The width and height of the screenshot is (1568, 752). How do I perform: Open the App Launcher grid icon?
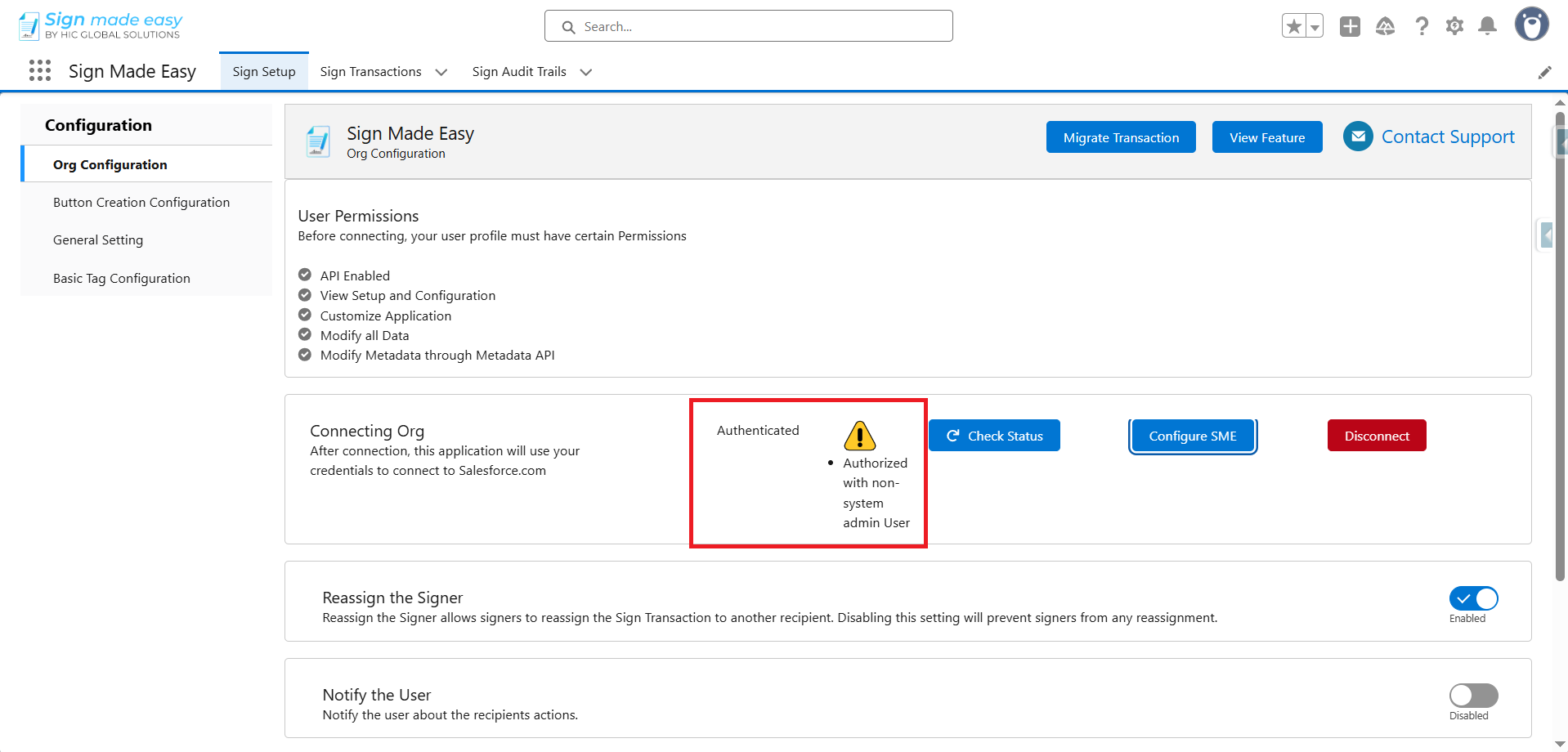(39, 71)
